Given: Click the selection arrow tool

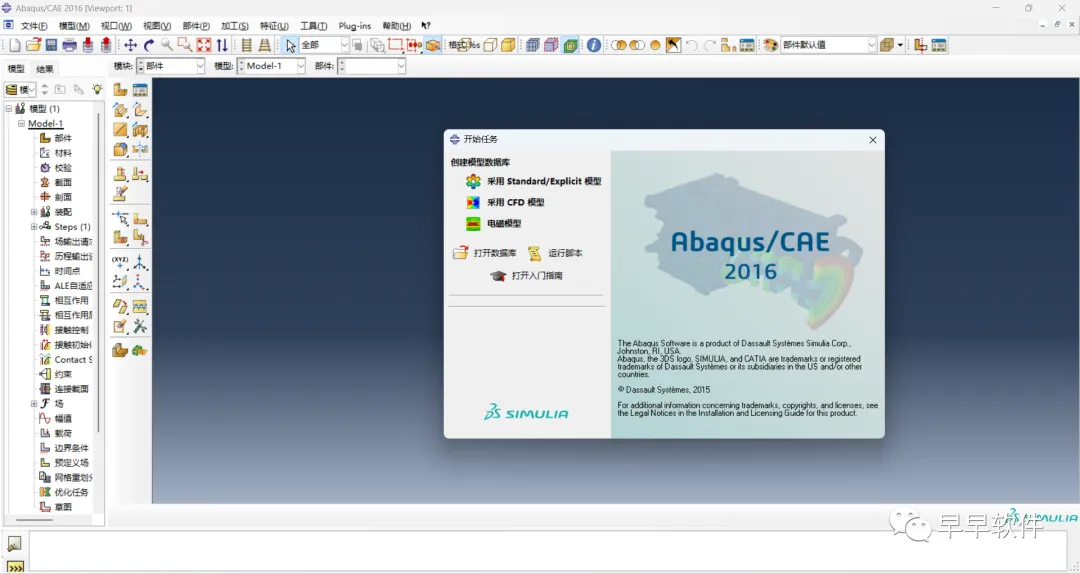Looking at the screenshot, I should (291, 45).
